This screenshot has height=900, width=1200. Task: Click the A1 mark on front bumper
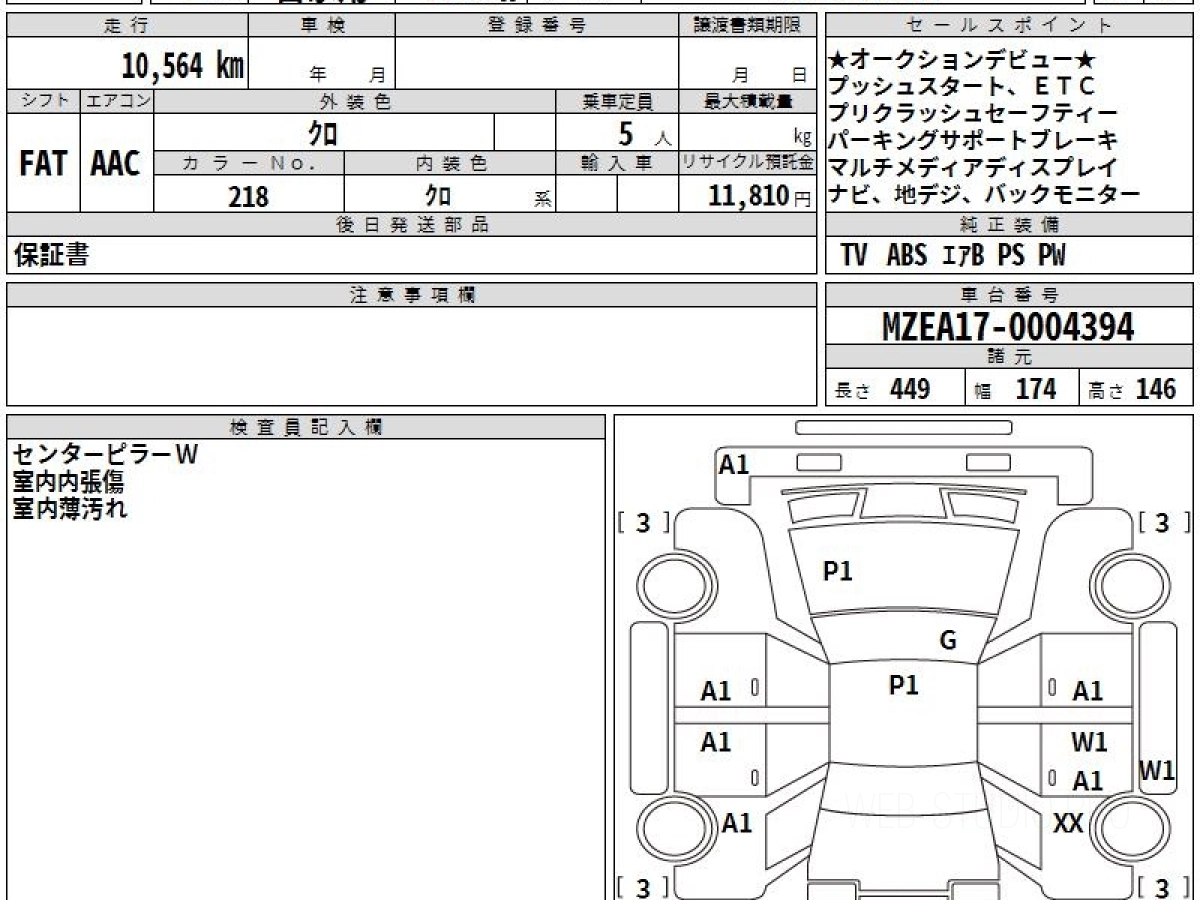[734, 464]
